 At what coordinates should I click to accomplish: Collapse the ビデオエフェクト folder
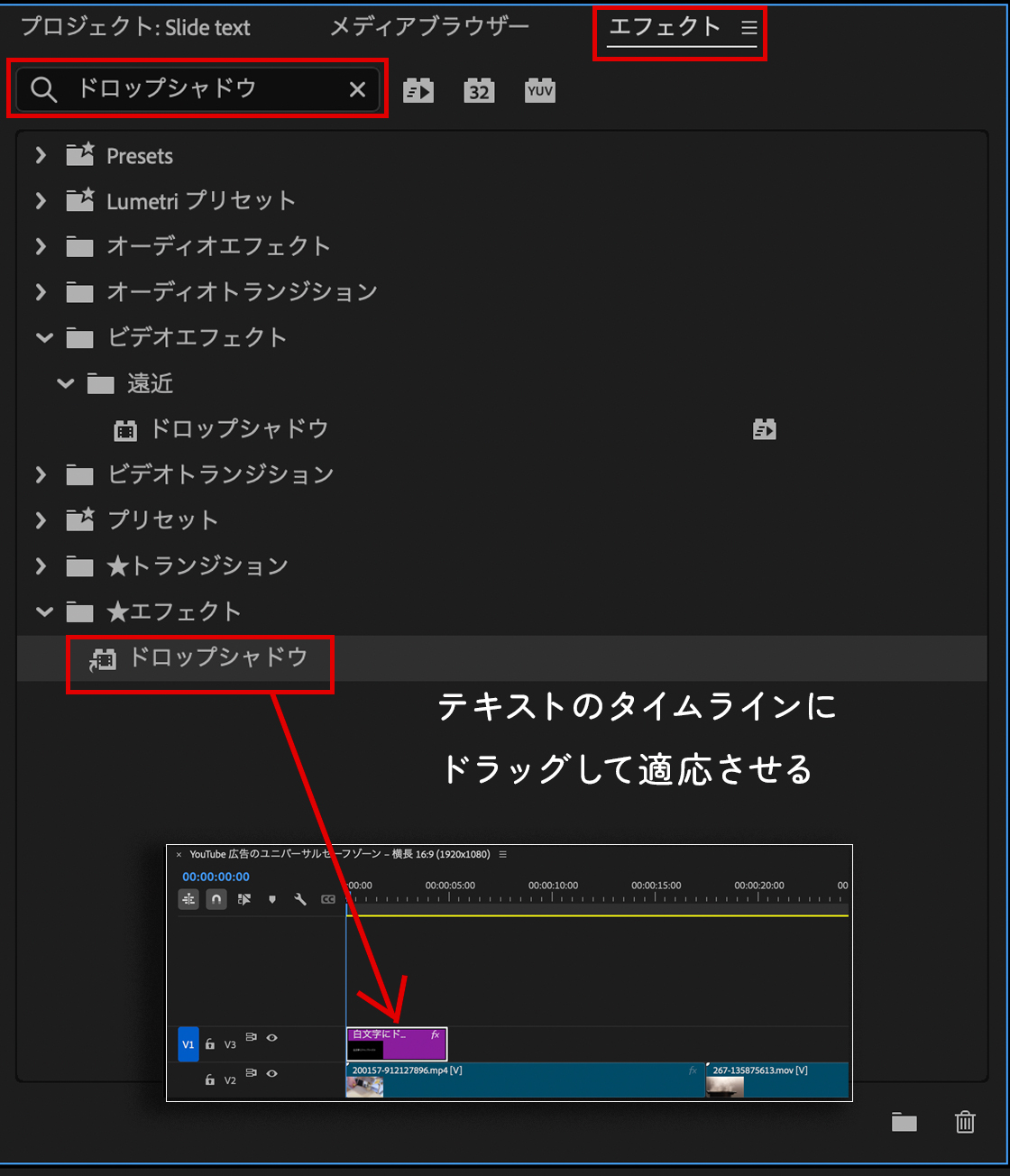point(43,338)
